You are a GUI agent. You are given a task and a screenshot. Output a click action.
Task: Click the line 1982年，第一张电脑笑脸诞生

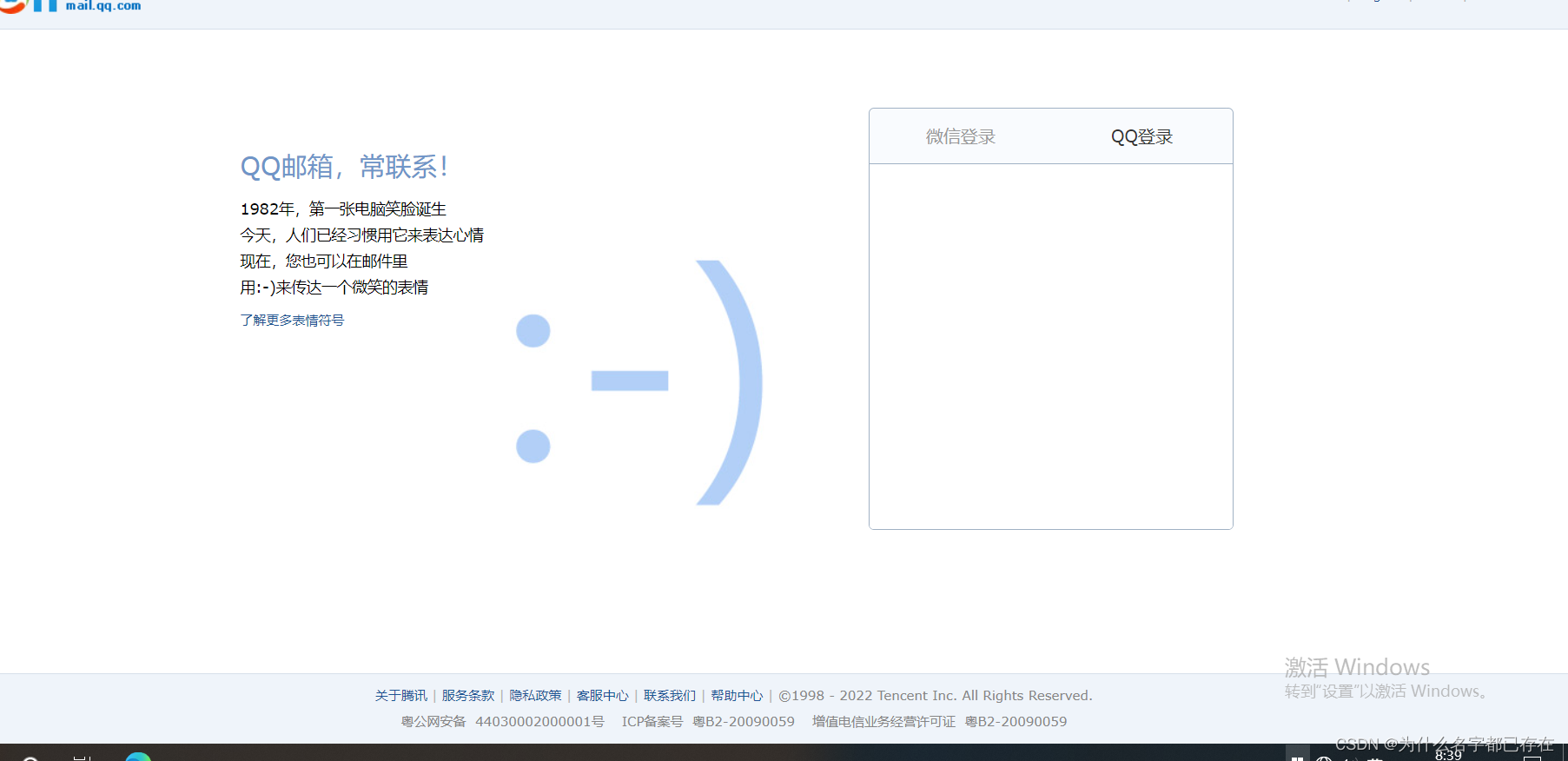[343, 209]
